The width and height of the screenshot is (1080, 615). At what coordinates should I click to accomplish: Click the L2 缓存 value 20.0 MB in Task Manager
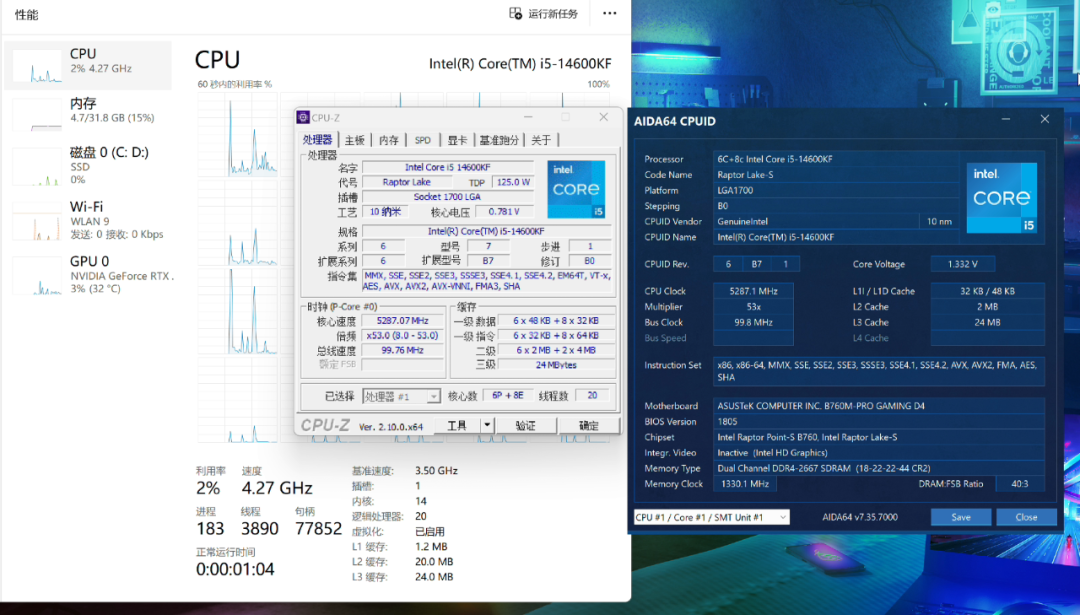pyautogui.click(x=434, y=561)
